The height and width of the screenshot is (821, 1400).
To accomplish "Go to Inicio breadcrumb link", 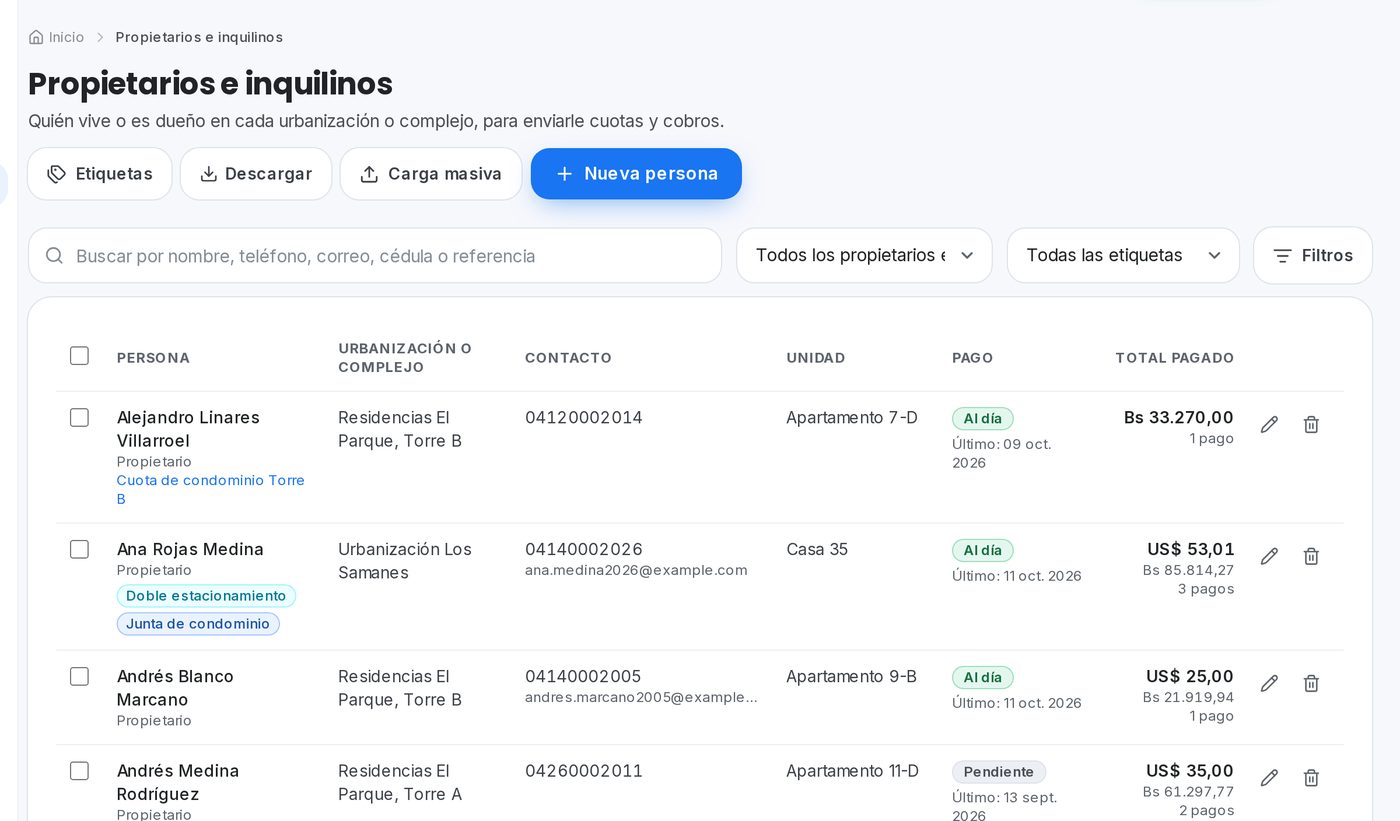I will coord(57,37).
